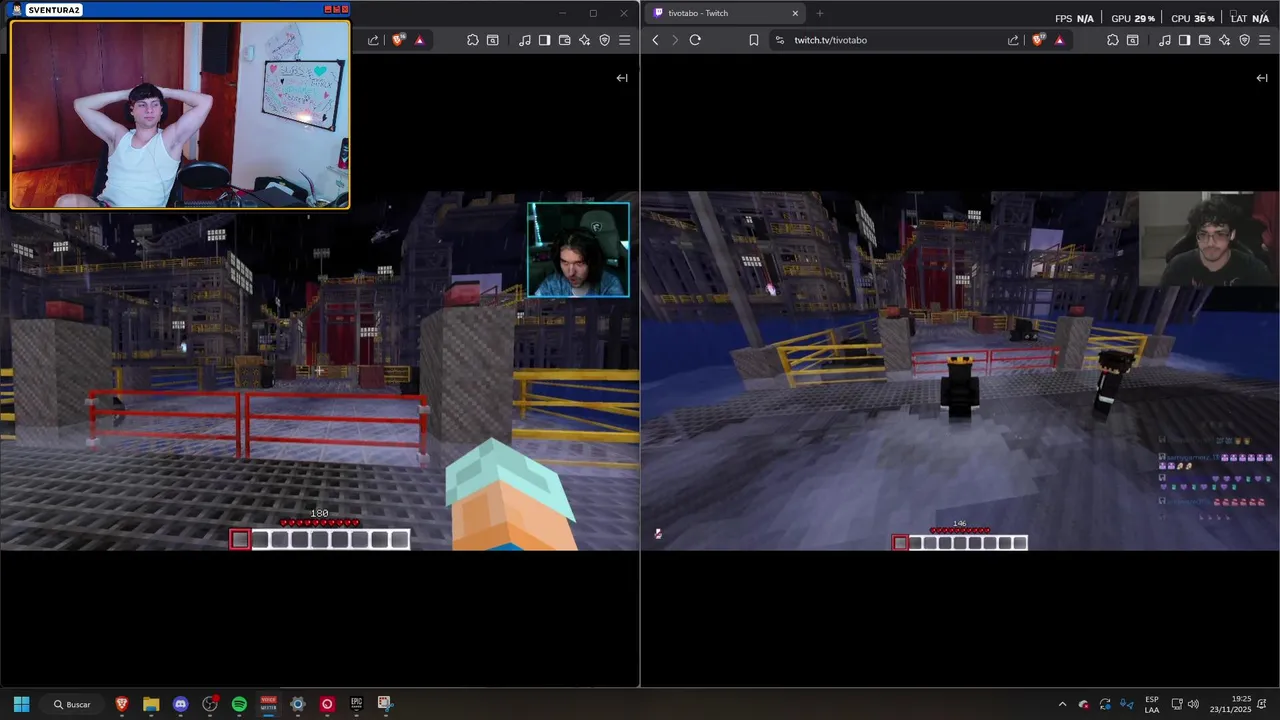Open the hamburger menu in right window
This screenshot has height=720, width=1280.
[1264, 40]
